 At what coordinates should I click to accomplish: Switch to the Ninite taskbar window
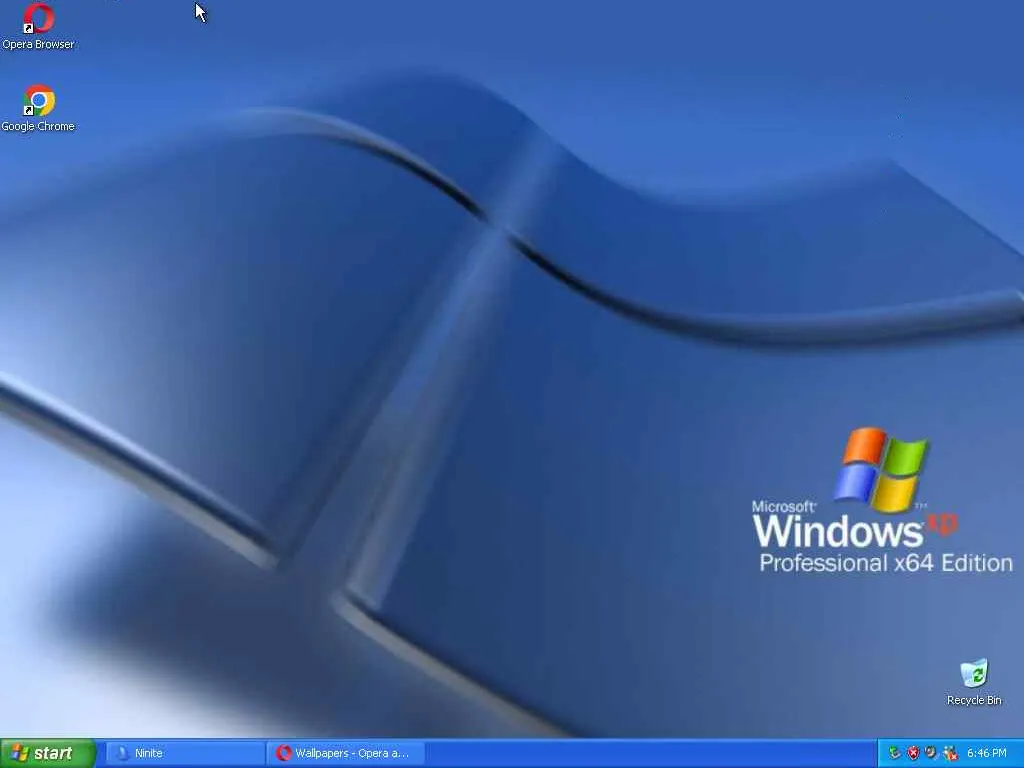[185, 753]
